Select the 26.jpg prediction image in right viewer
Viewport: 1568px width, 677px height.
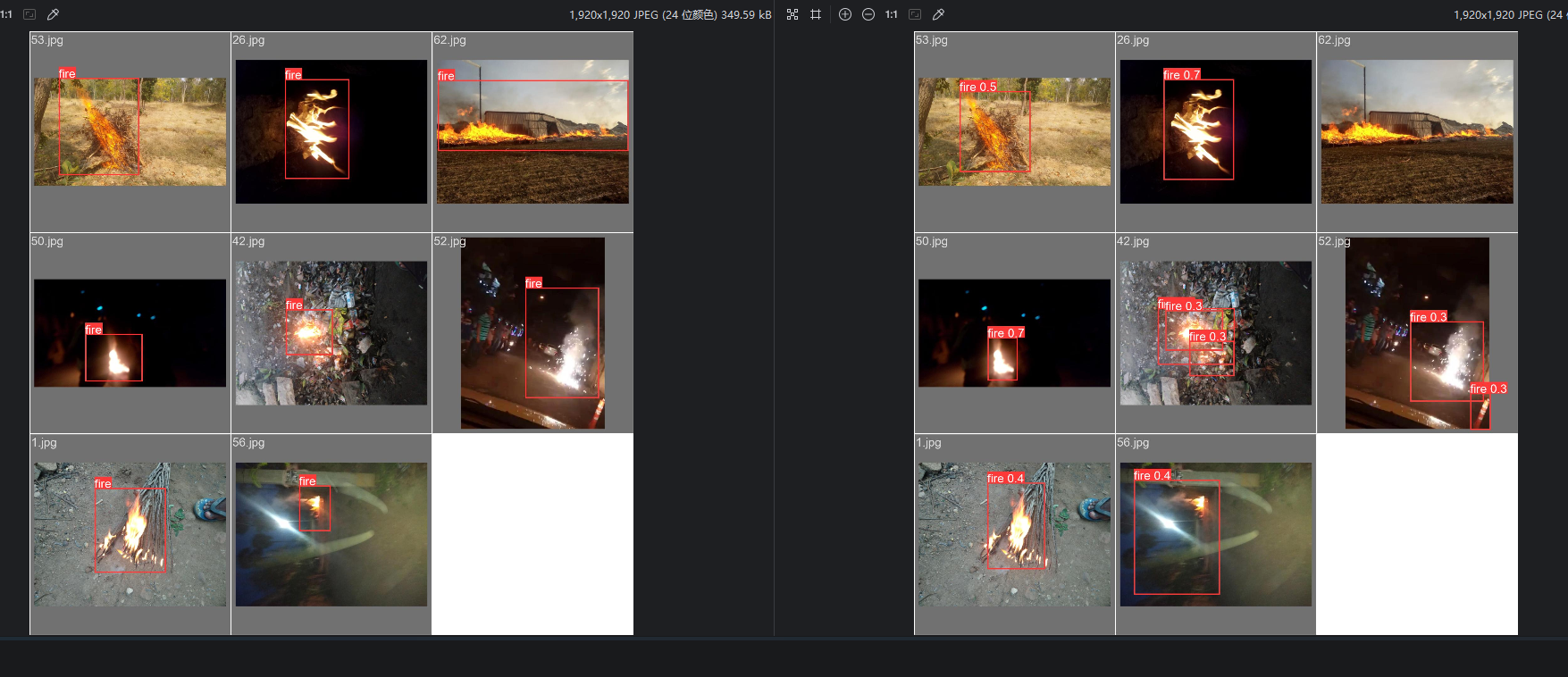tap(1216, 131)
